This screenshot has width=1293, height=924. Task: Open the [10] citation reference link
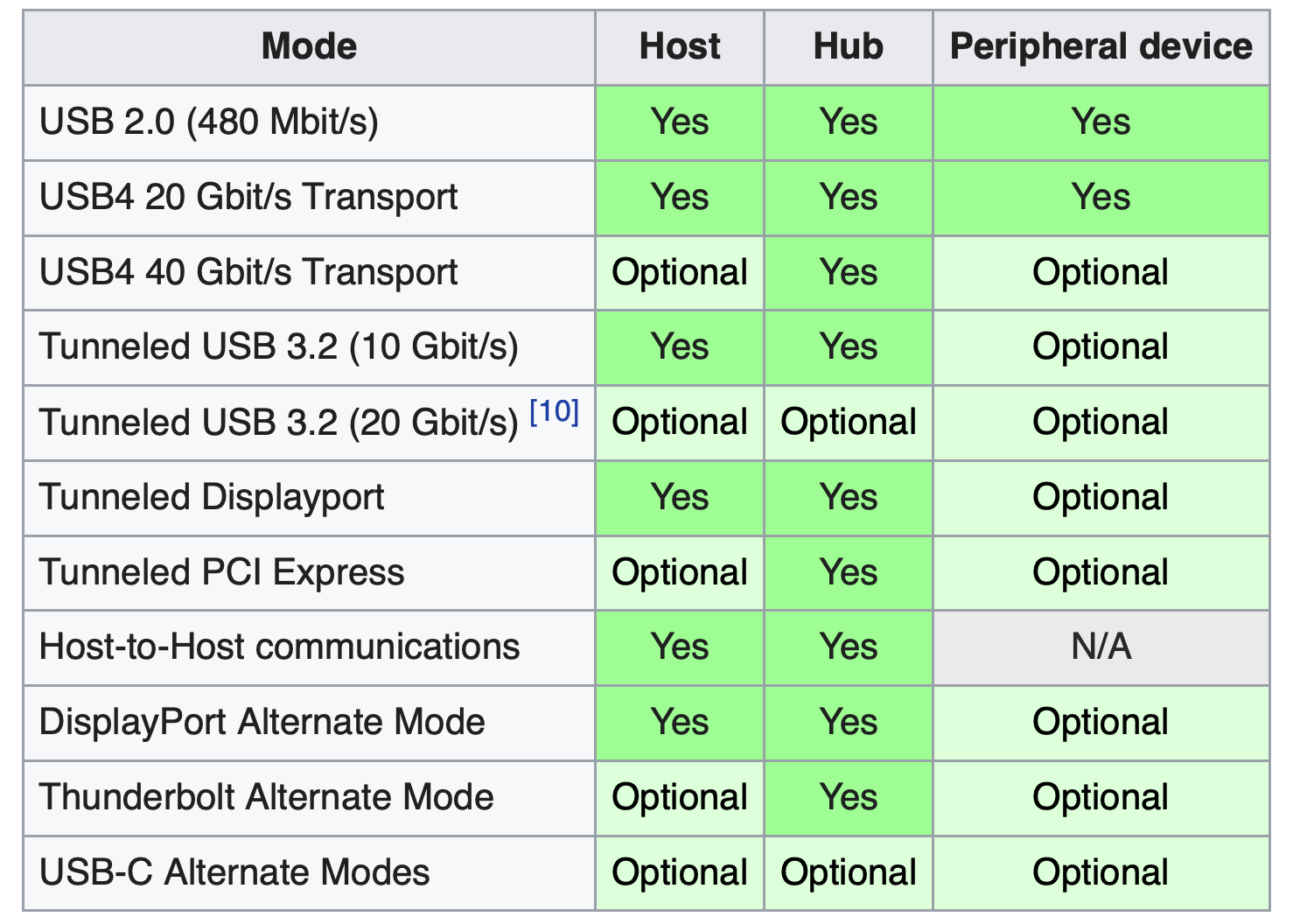pos(555,410)
